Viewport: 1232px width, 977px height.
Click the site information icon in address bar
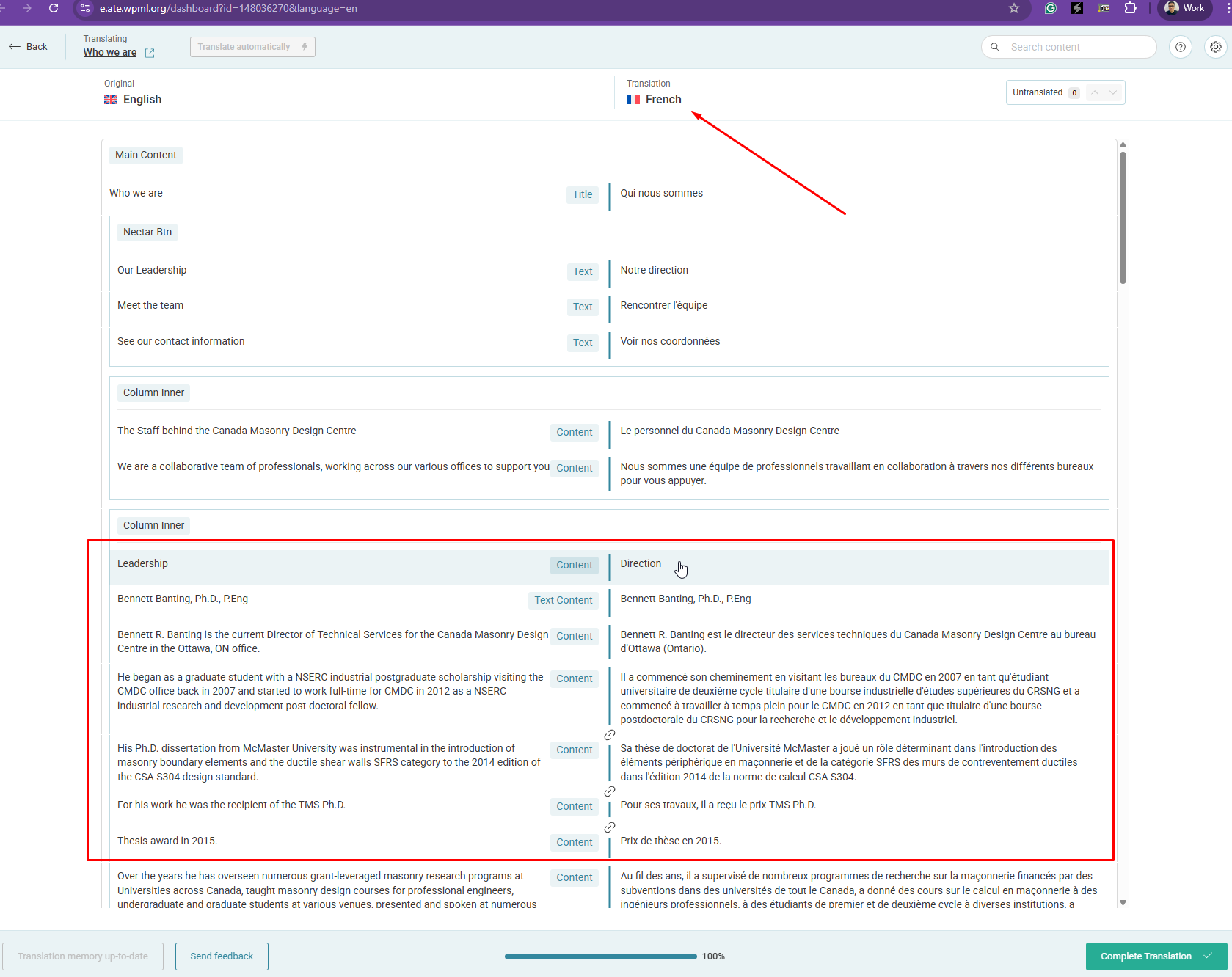(x=85, y=8)
